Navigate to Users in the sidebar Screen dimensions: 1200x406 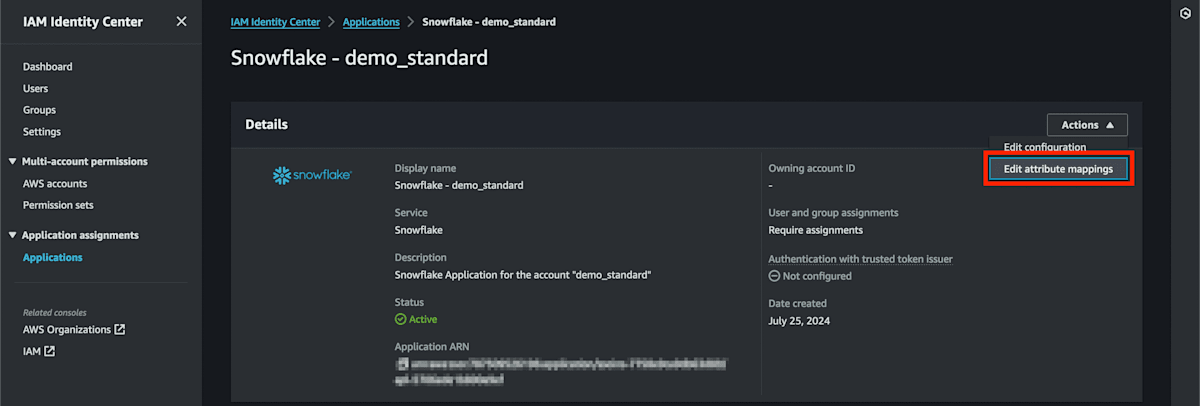36,89
